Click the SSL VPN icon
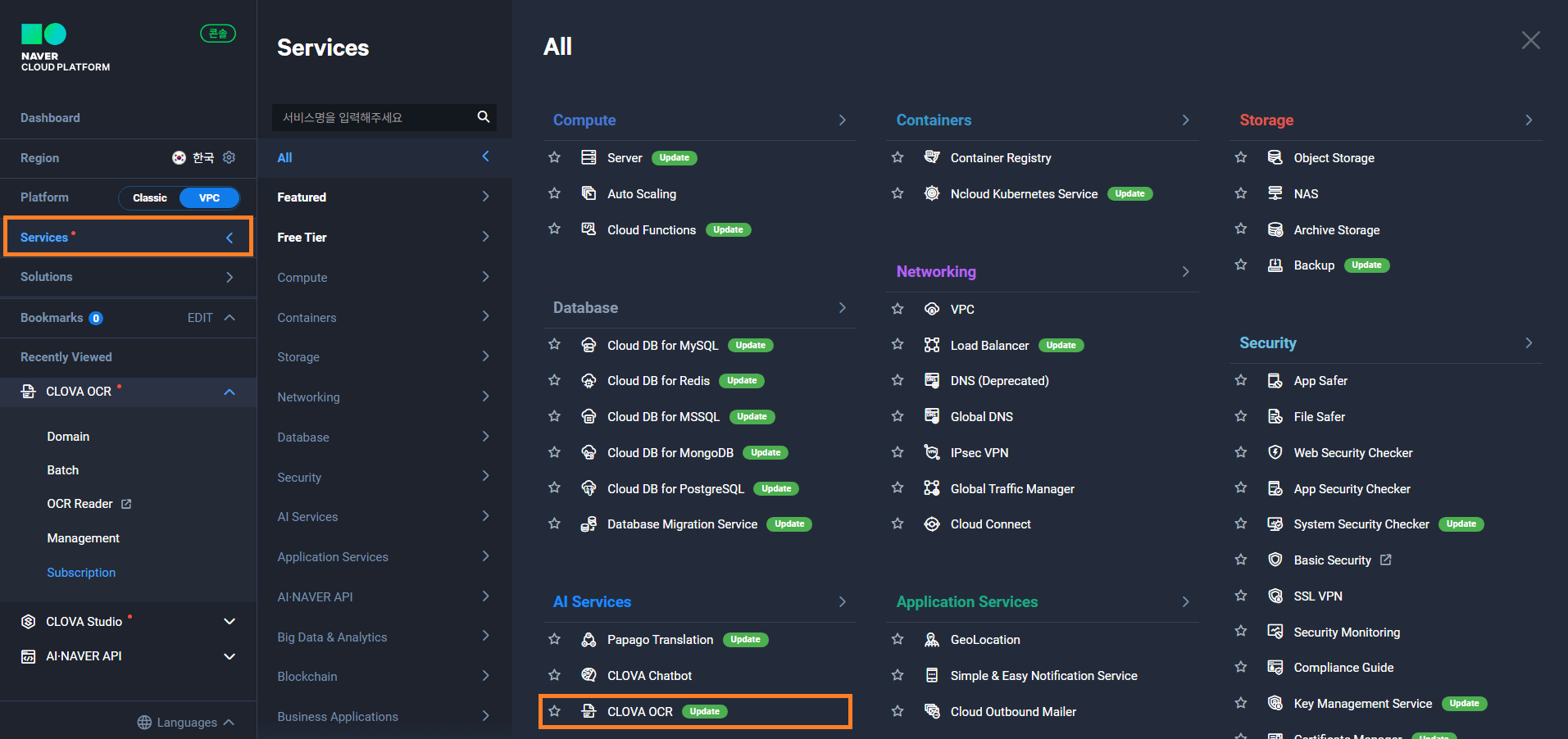This screenshot has height=739, width=1568. pyautogui.click(x=1275, y=596)
